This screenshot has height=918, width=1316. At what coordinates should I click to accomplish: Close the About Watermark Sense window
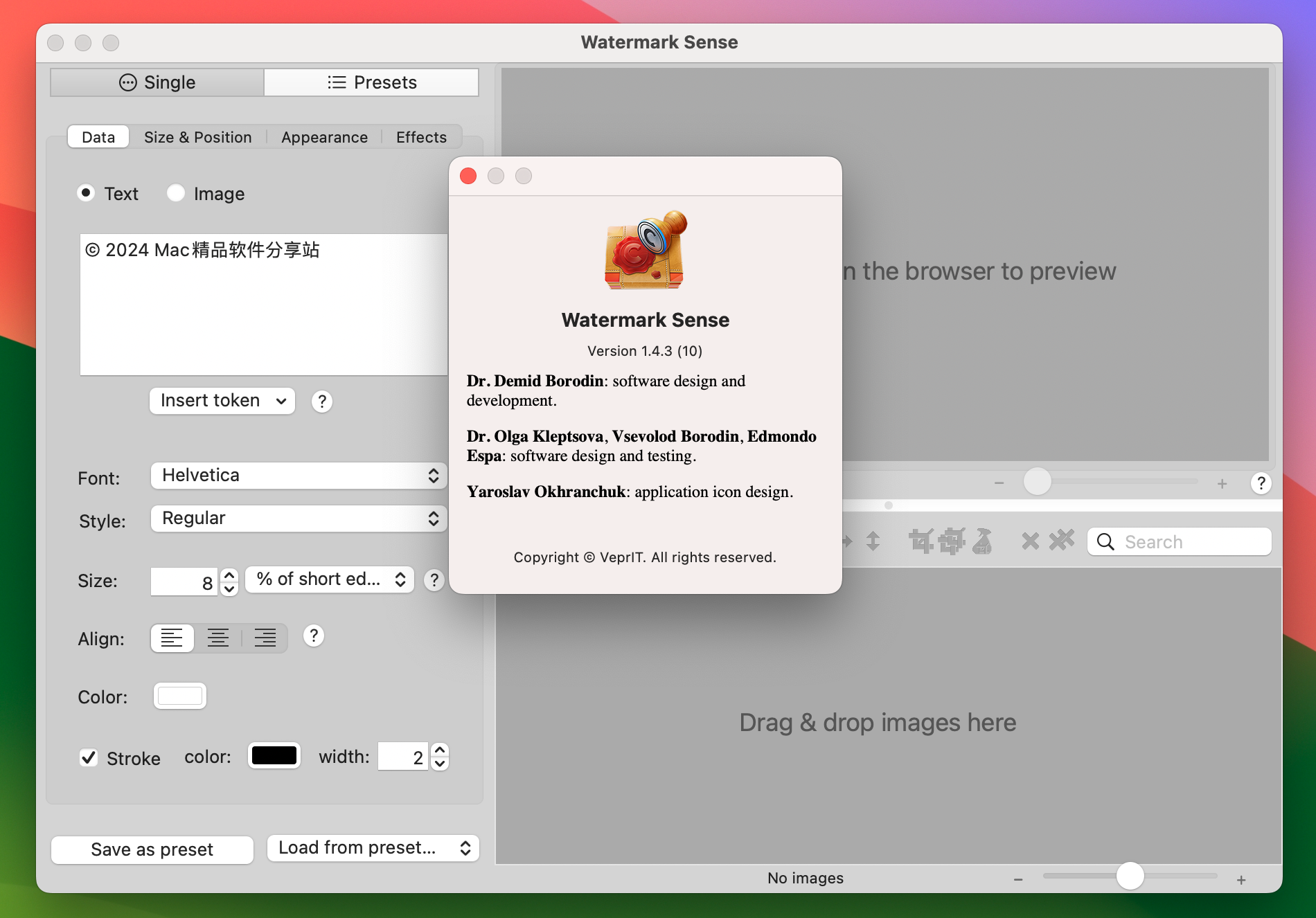[x=468, y=176]
